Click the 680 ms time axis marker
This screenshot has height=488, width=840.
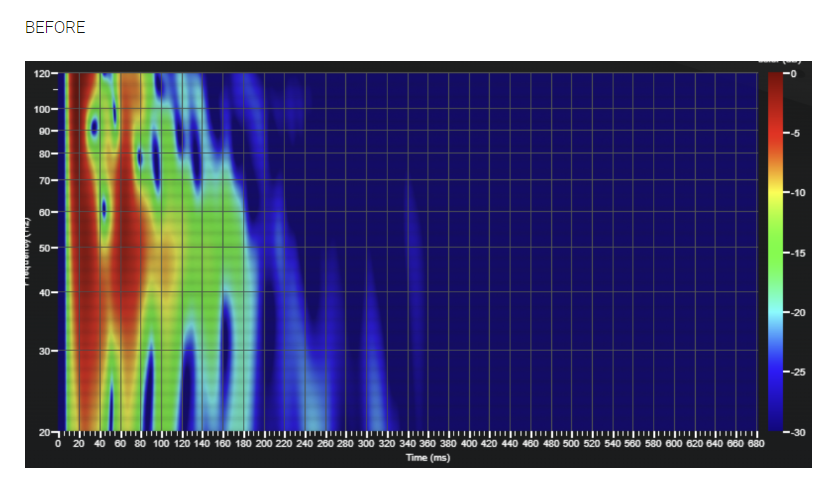click(755, 443)
